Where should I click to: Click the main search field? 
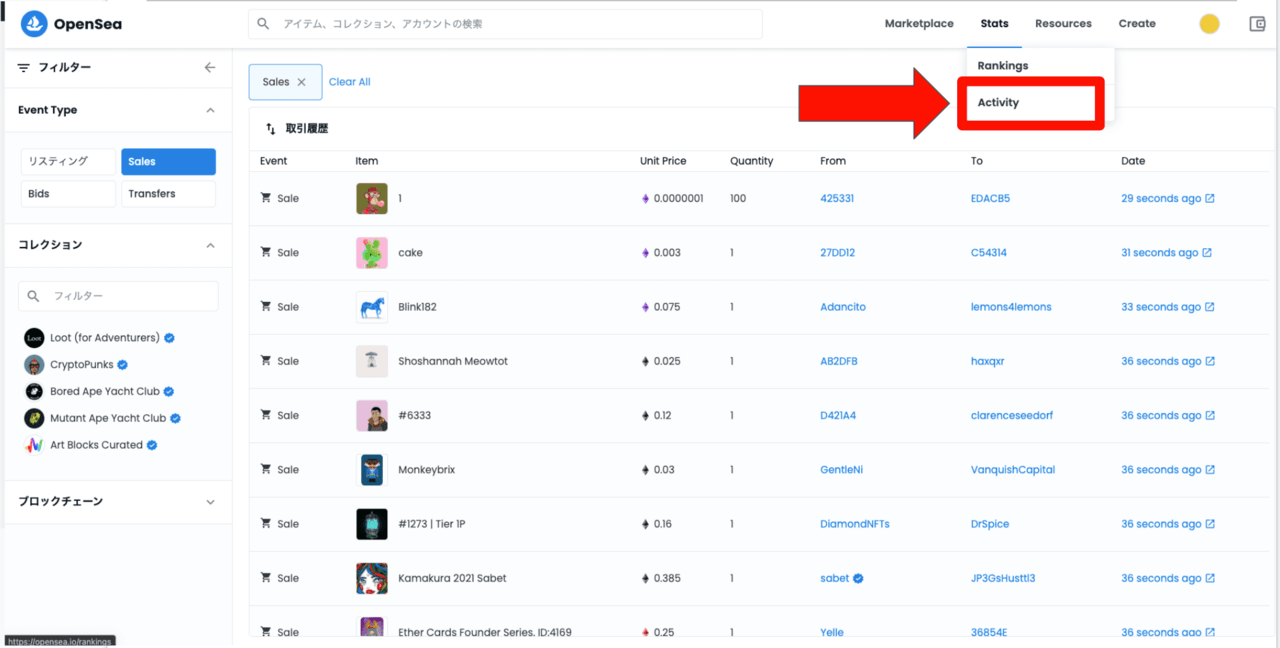pos(505,24)
